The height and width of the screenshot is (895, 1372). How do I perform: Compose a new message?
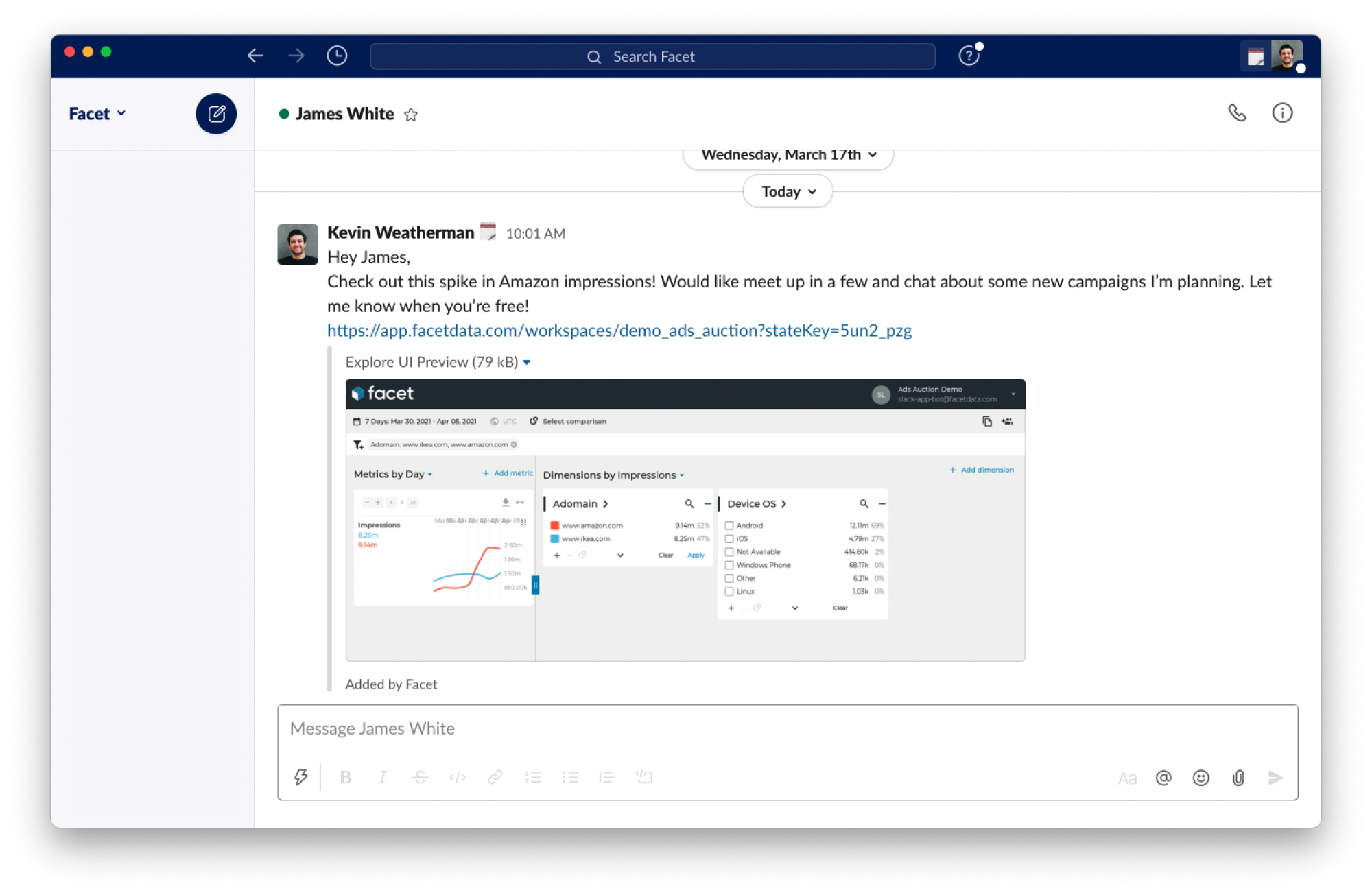[216, 113]
